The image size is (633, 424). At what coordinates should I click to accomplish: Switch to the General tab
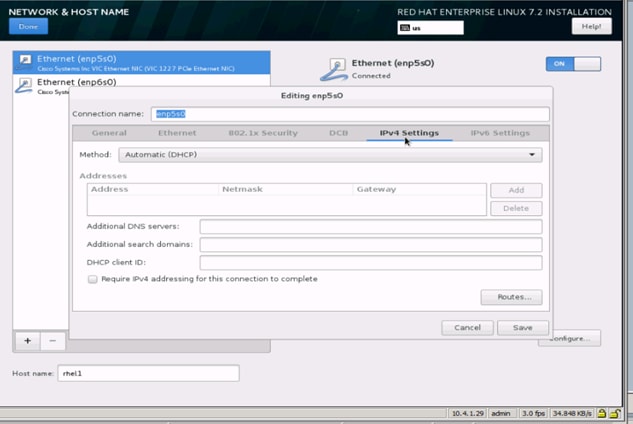(109, 133)
